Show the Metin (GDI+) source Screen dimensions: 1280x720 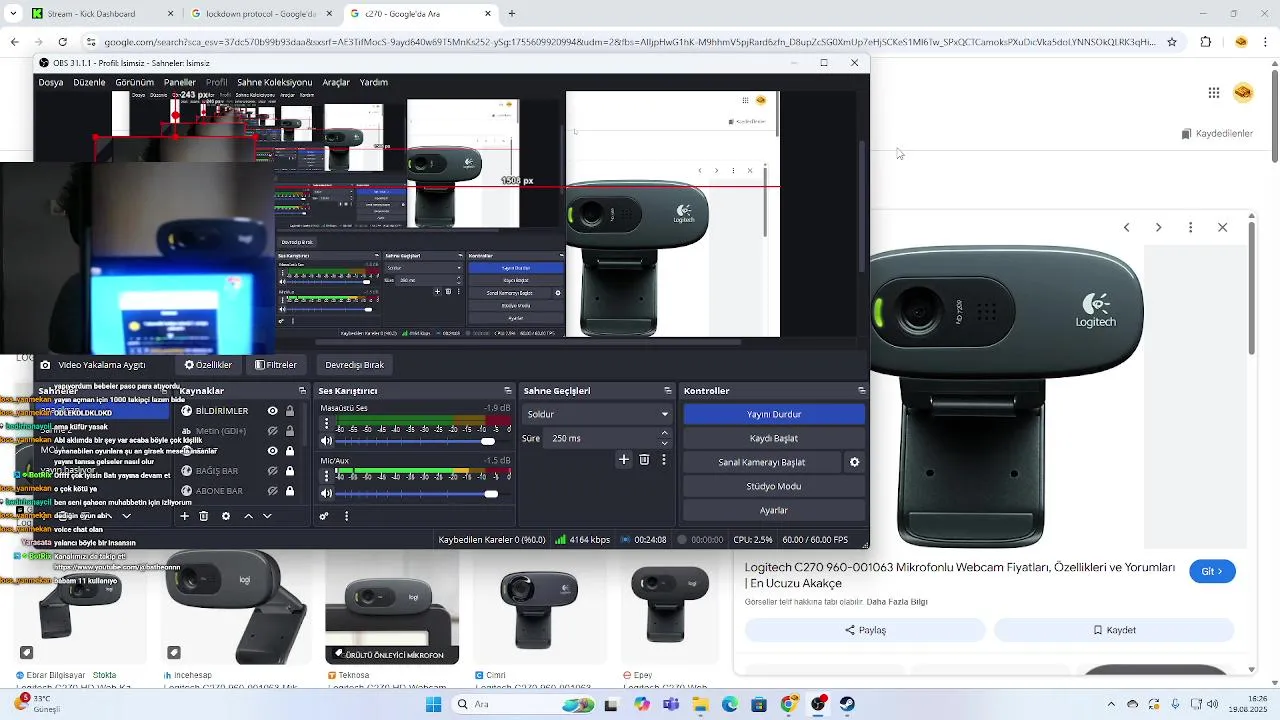[272, 431]
